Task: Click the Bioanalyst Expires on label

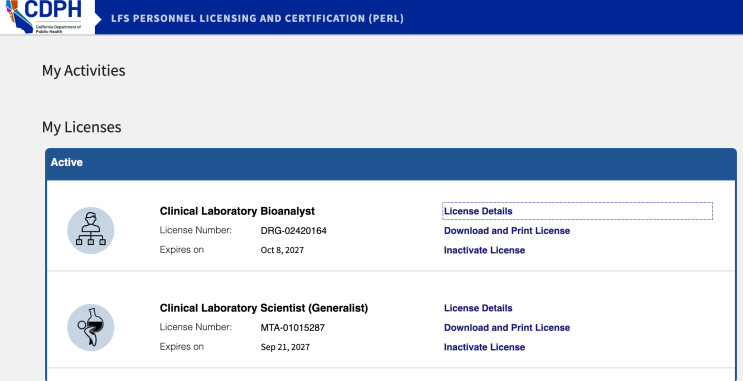Action: pos(181,249)
